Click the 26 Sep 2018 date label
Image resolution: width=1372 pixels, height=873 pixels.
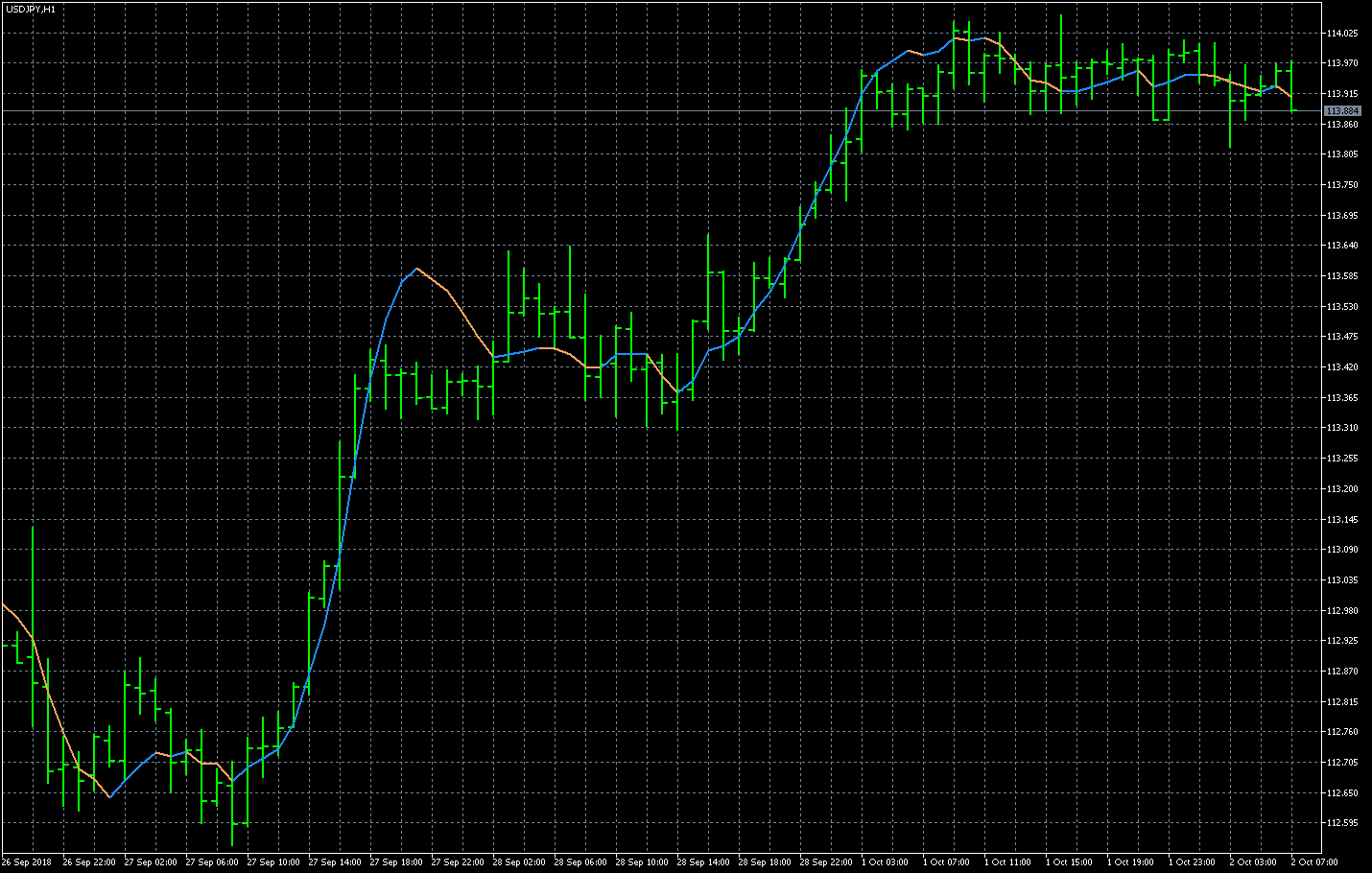(x=27, y=862)
